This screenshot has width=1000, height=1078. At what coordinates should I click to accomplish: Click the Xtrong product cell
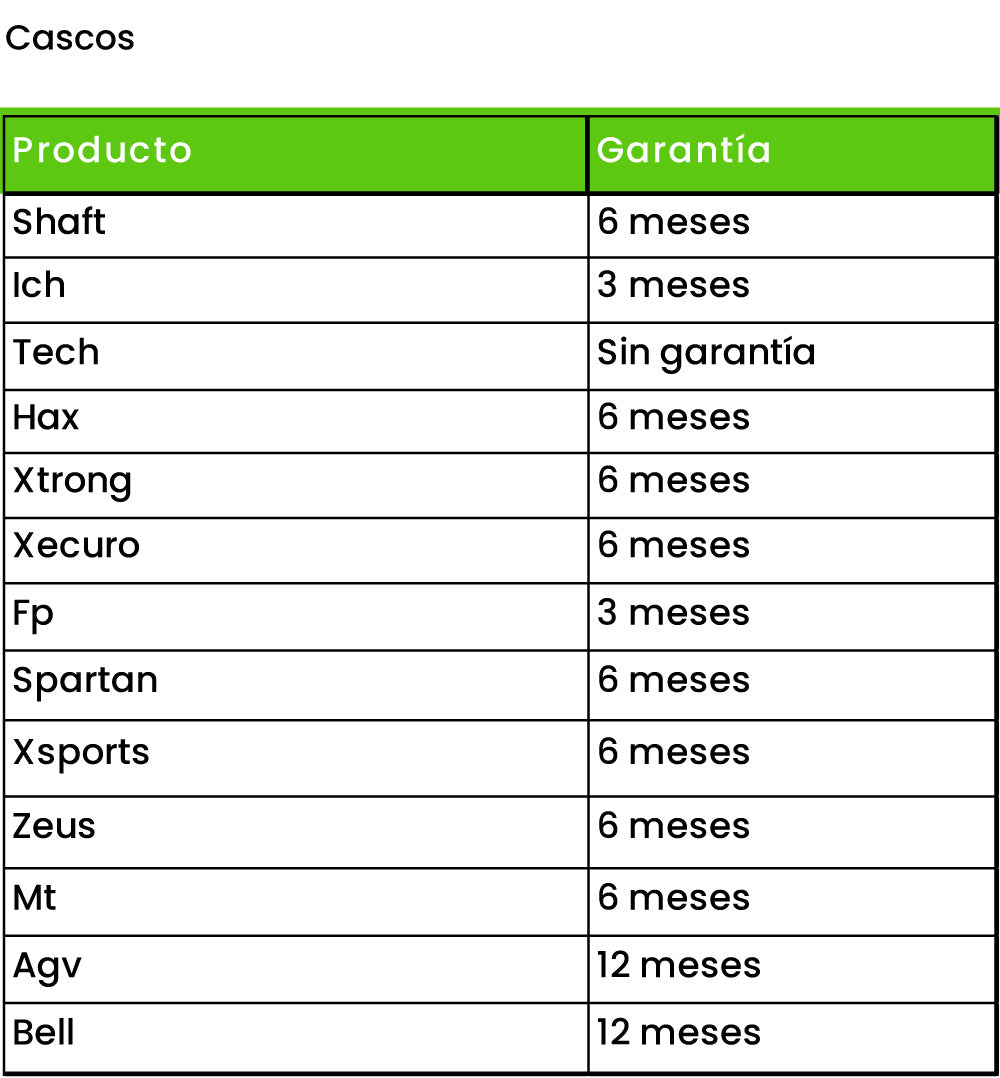coord(296,485)
